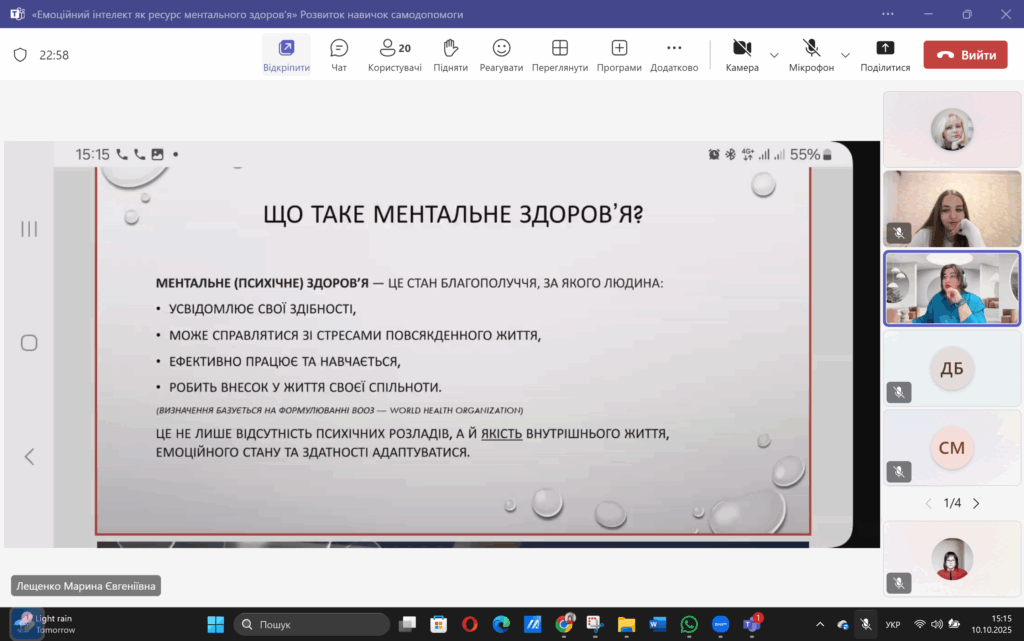The image size is (1024, 641).
Task: Click the Додатково more options icon
Action: point(674,54)
